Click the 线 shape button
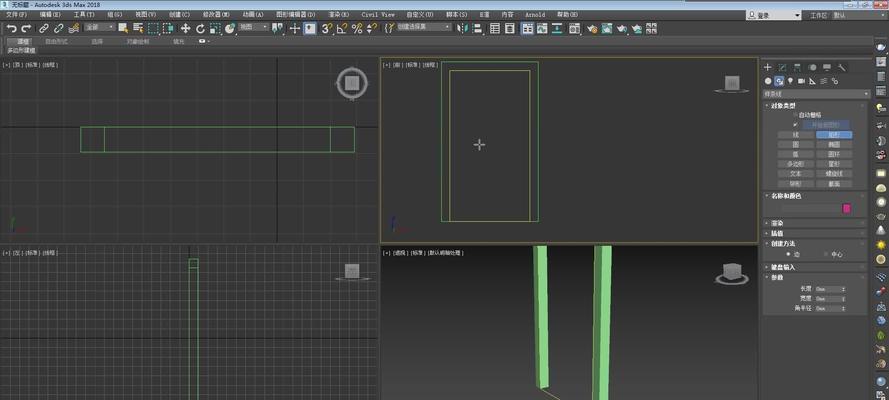The height and width of the screenshot is (400, 889). tap(795, 135)
